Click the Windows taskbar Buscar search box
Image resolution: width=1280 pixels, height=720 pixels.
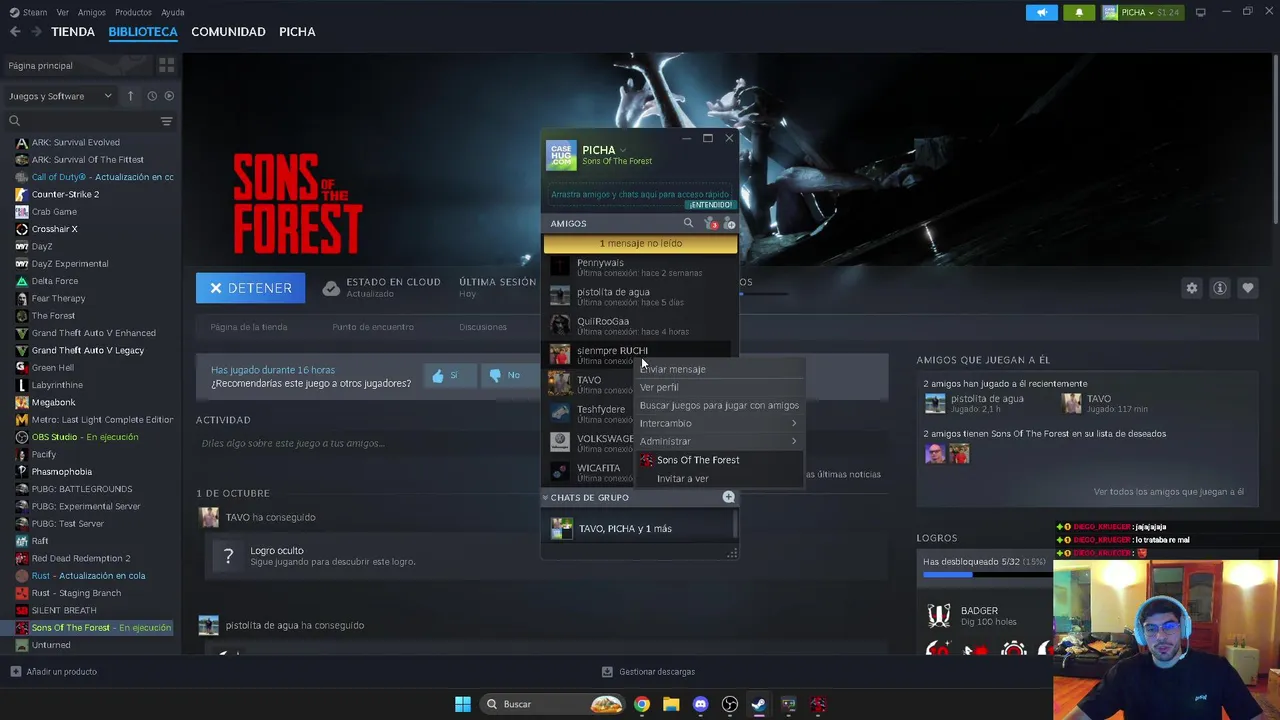[x=552, y=704]
